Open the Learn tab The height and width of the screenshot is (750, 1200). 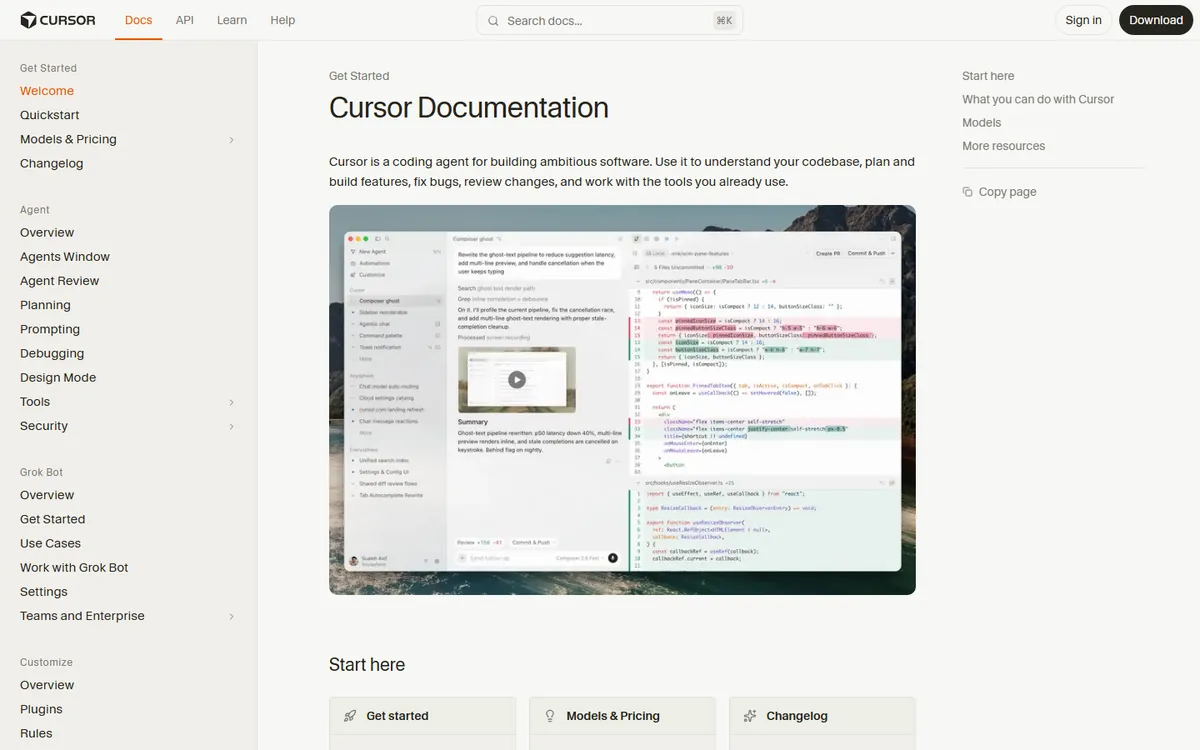232,20
